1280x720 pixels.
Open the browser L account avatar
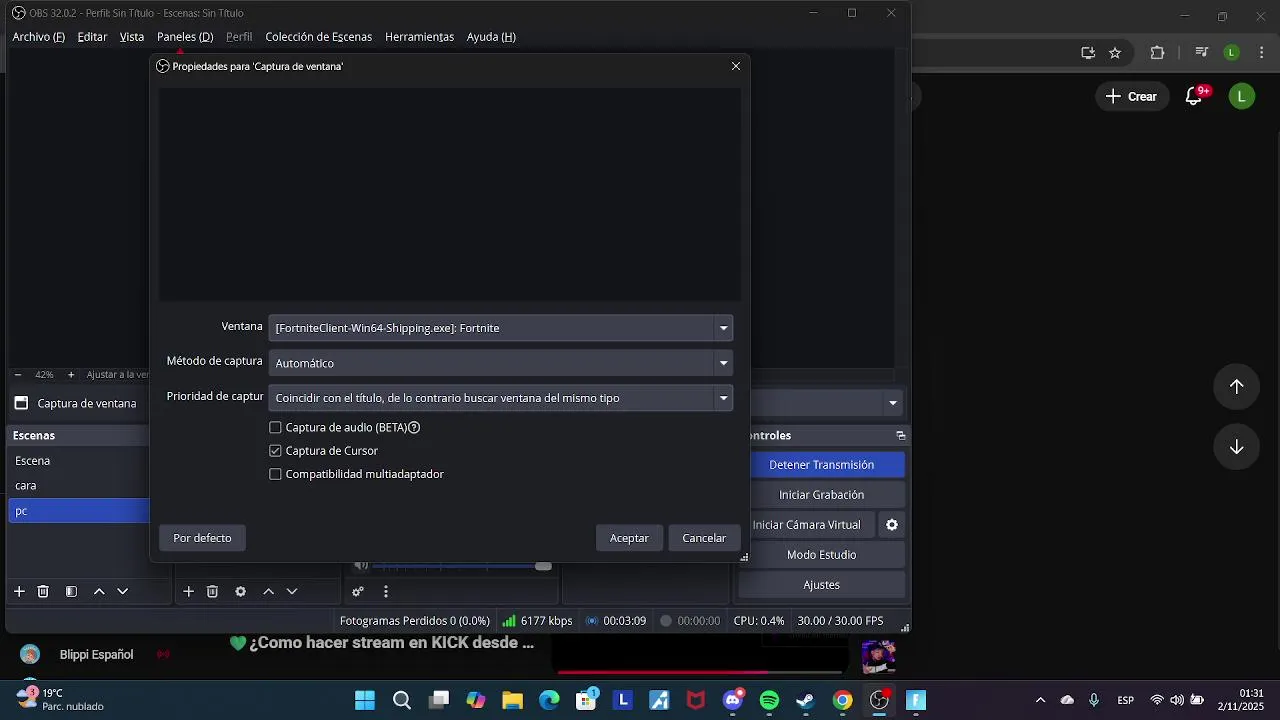point(1241,96)
